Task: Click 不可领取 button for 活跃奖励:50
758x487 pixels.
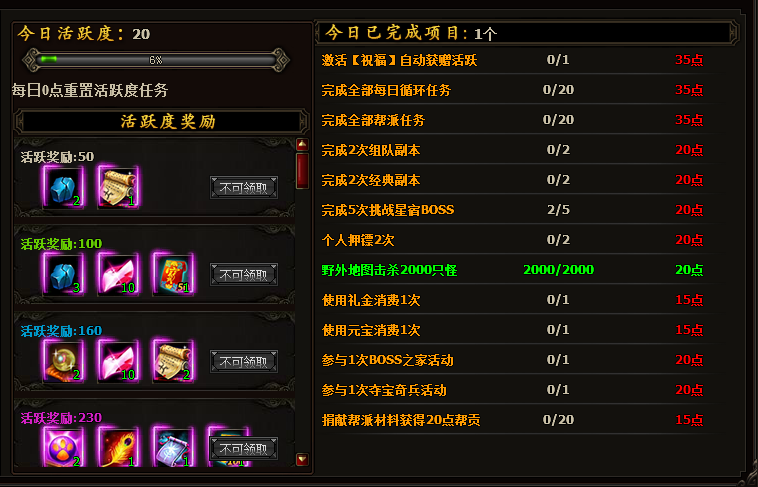Action: [244, 188]
